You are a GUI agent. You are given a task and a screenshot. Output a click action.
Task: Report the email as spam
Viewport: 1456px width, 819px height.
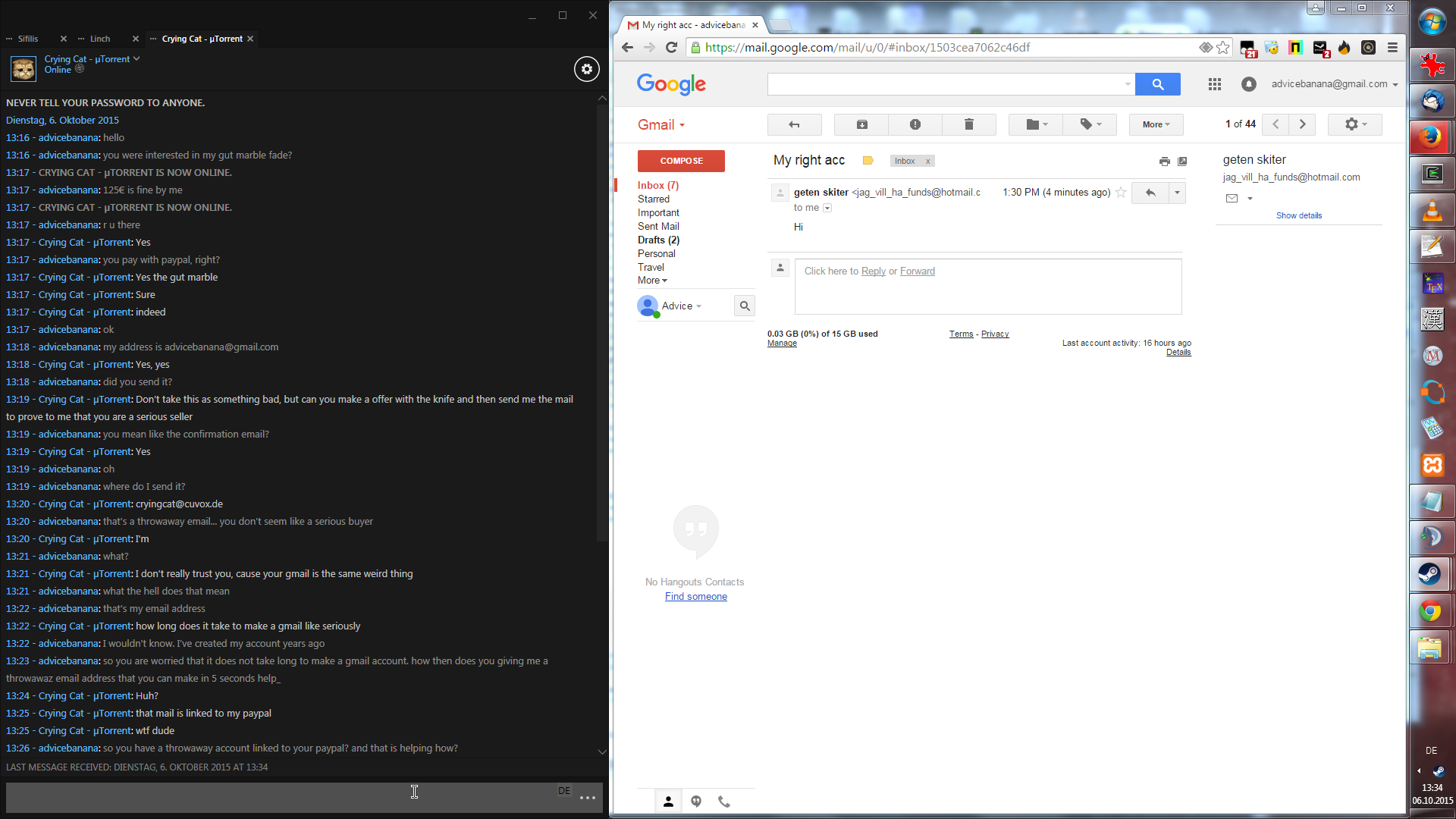[x=915, y=124]
